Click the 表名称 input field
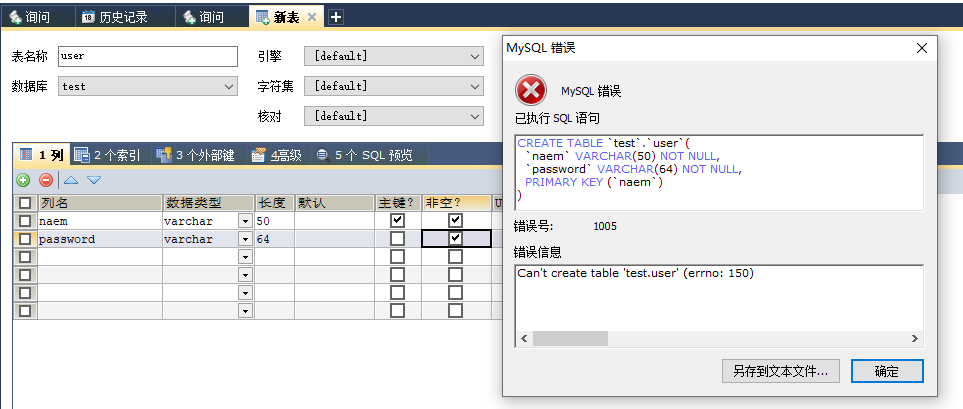Screen dimensions: 963x409 click(x=147, y=57)
